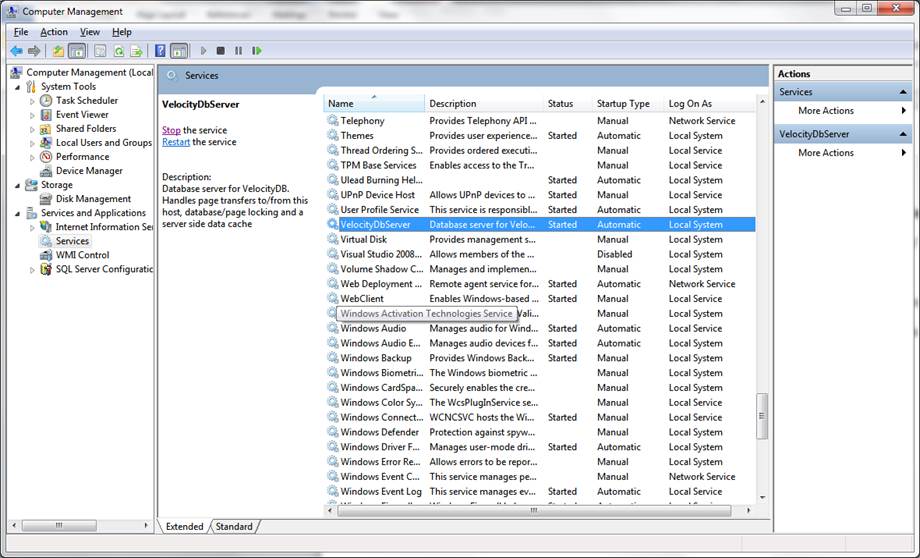920x558 pixels.
Task: Click the blue Help toolbar icon
Action: point(160,51)
